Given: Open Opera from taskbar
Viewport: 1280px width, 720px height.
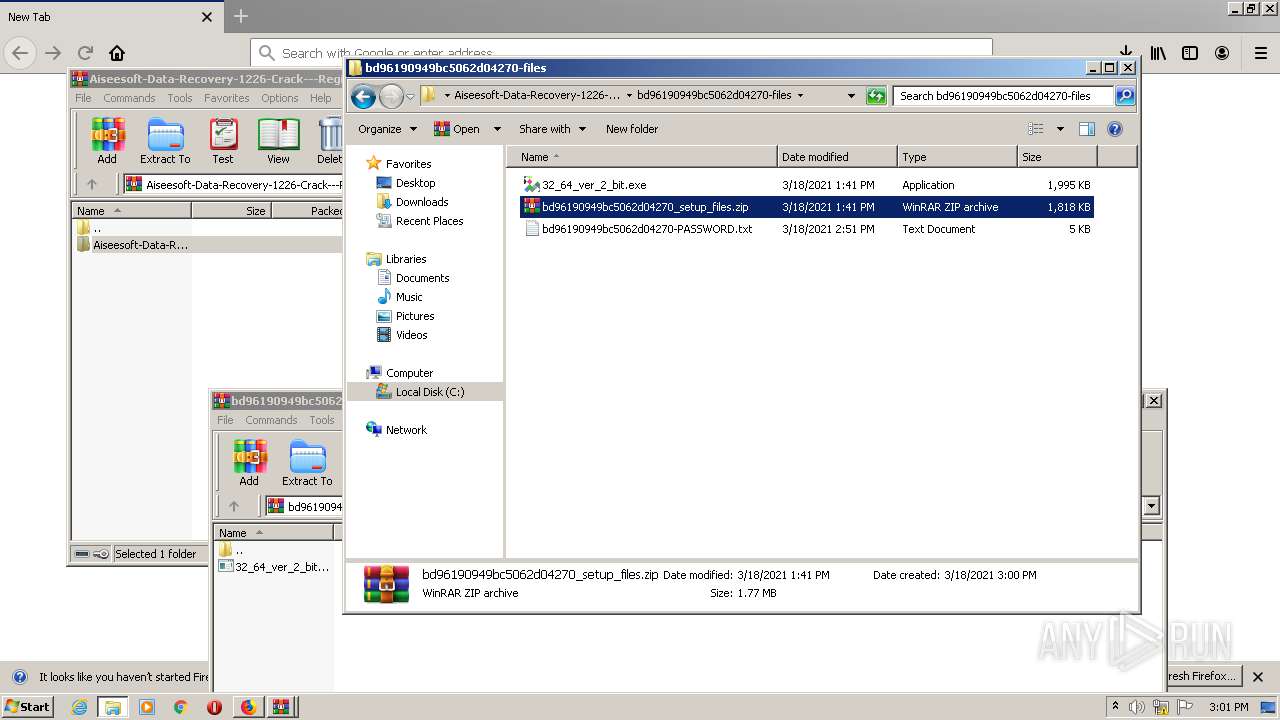Looking at the screenshot, I should point(214,707).
